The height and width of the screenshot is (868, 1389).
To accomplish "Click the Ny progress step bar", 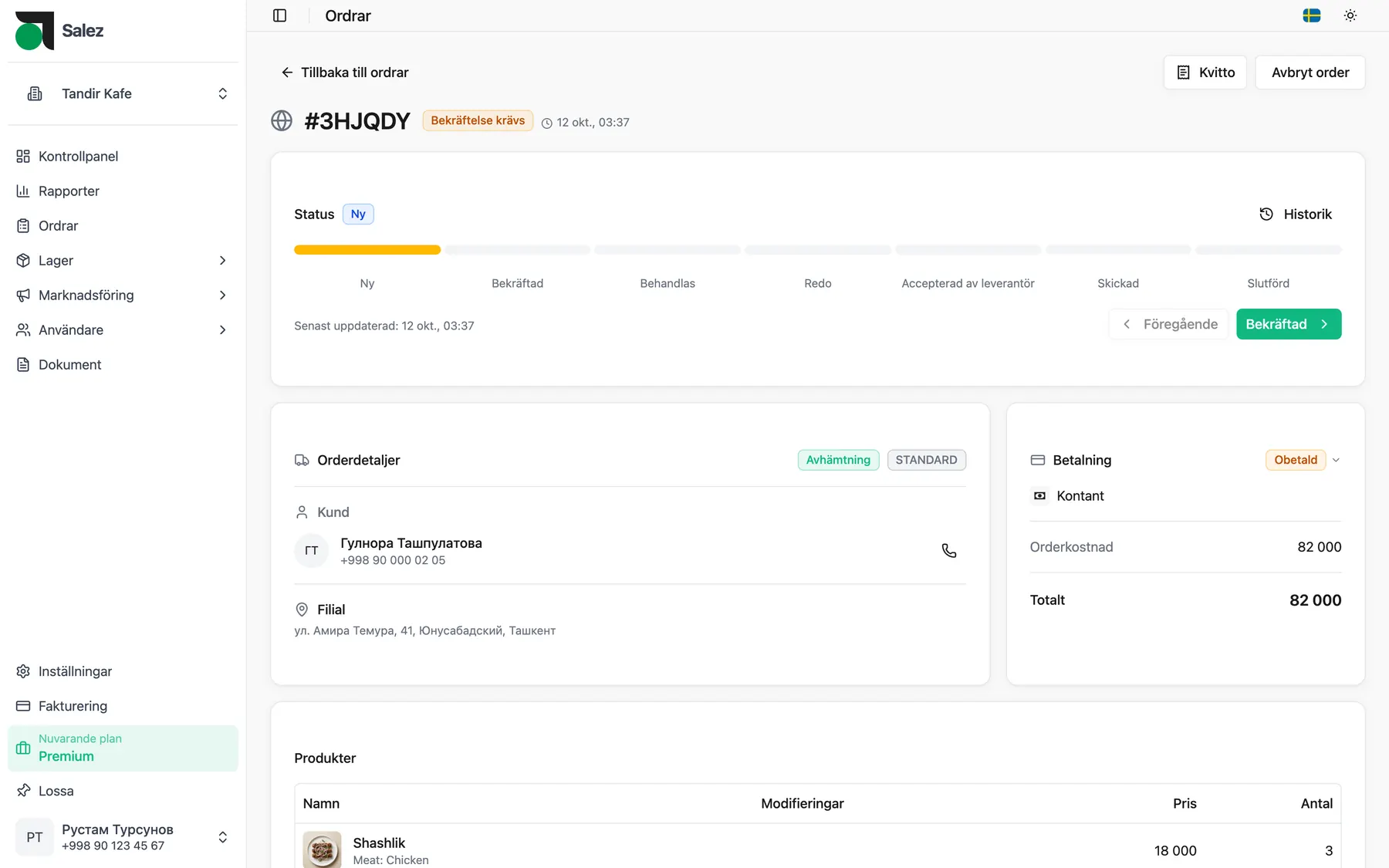I will point(367,250).
